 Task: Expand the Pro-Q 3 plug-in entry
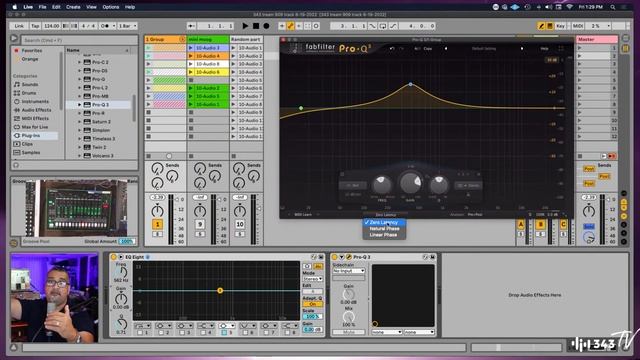point(80,105)
